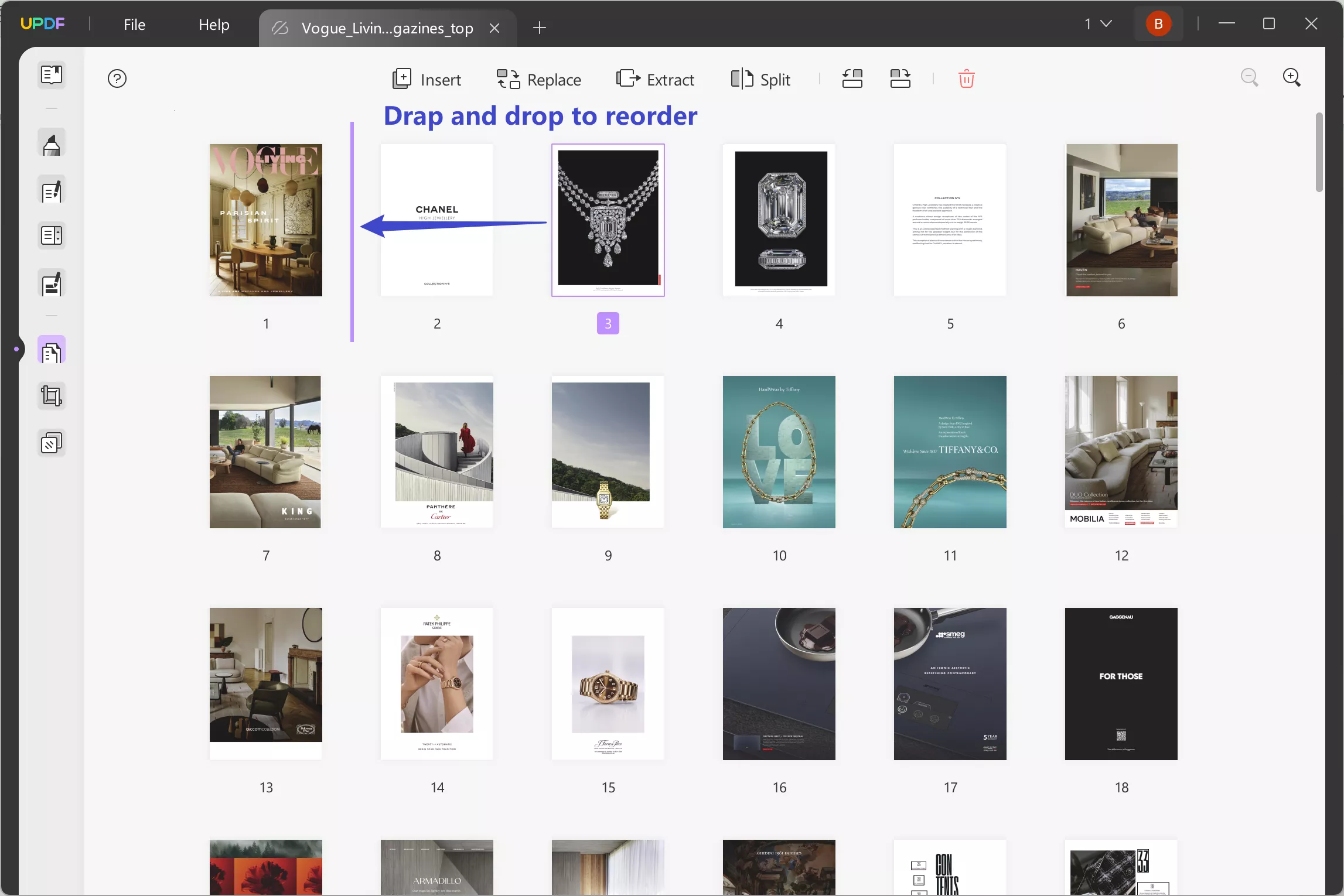Click the page thumbnail organizer icon

click(x=52, y=350)
